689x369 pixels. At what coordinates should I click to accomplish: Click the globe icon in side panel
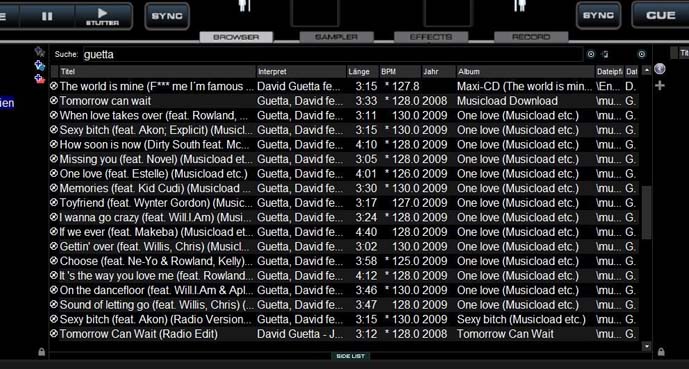pyautogui.click(x=660, y=69)
